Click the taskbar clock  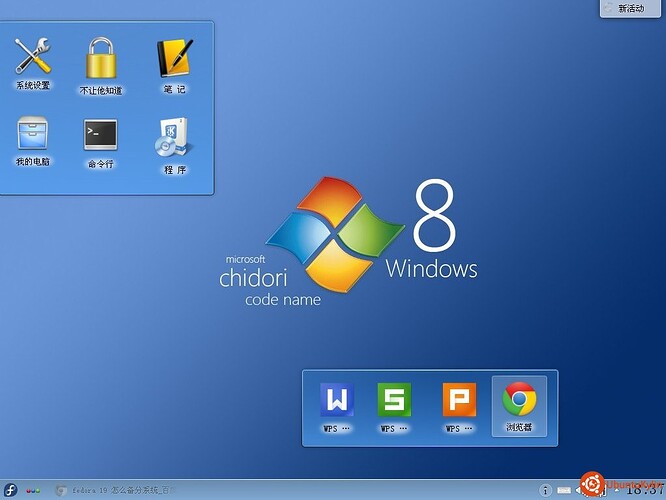[x=645, y=490]
